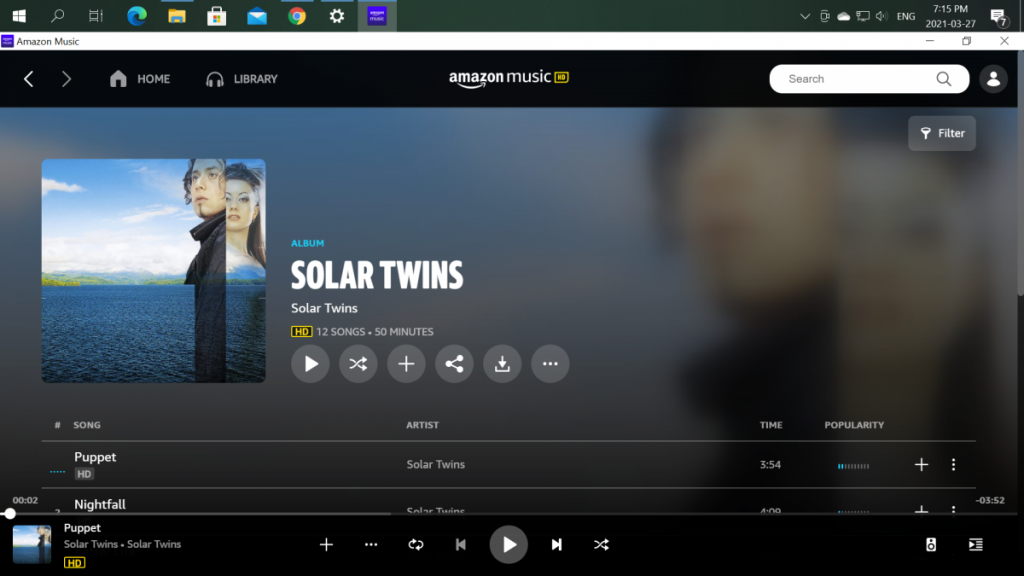Click the Song column header
The height and width of the screenshot is (576, 1024).
(x=87, y=425)
